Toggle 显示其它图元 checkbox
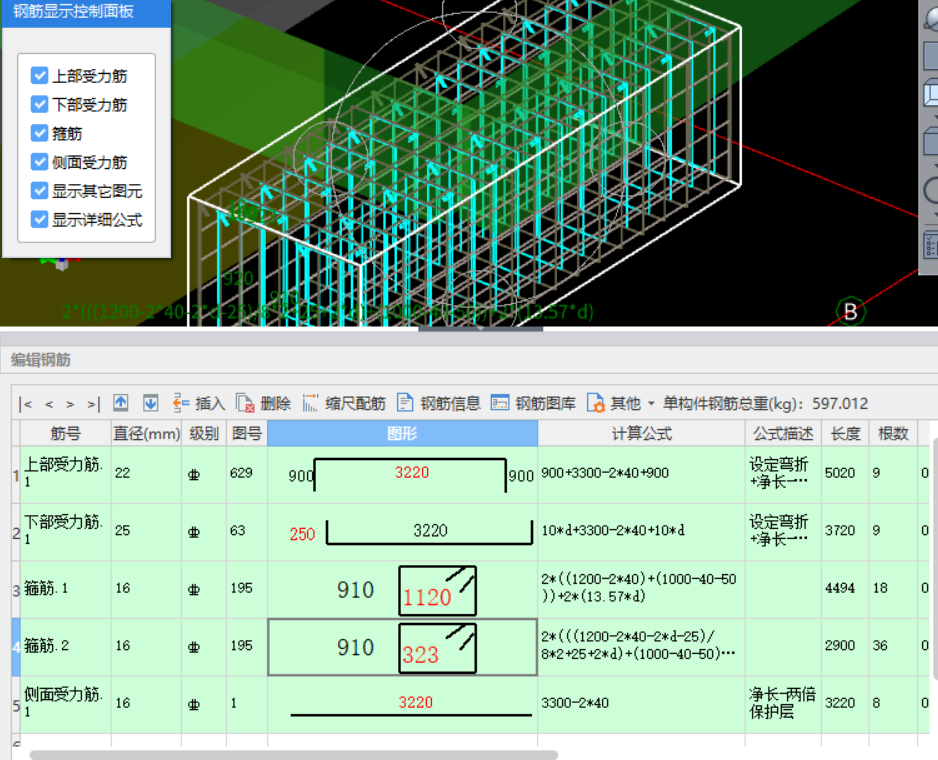The image size is (938, 760). pyautogui.click(x=39, y=190)
